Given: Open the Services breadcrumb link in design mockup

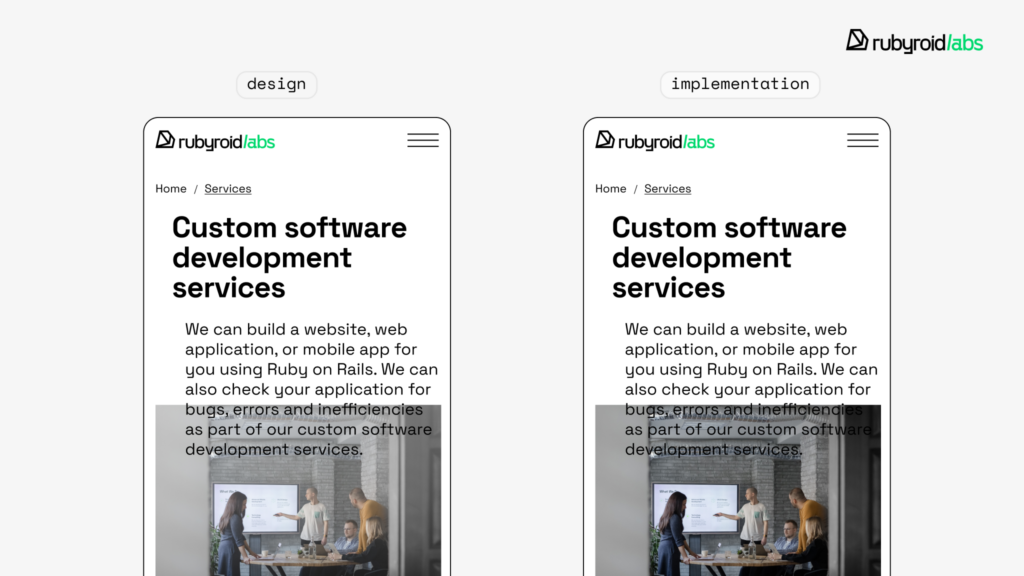Looking at the screenshot, I should click(228, 189).
